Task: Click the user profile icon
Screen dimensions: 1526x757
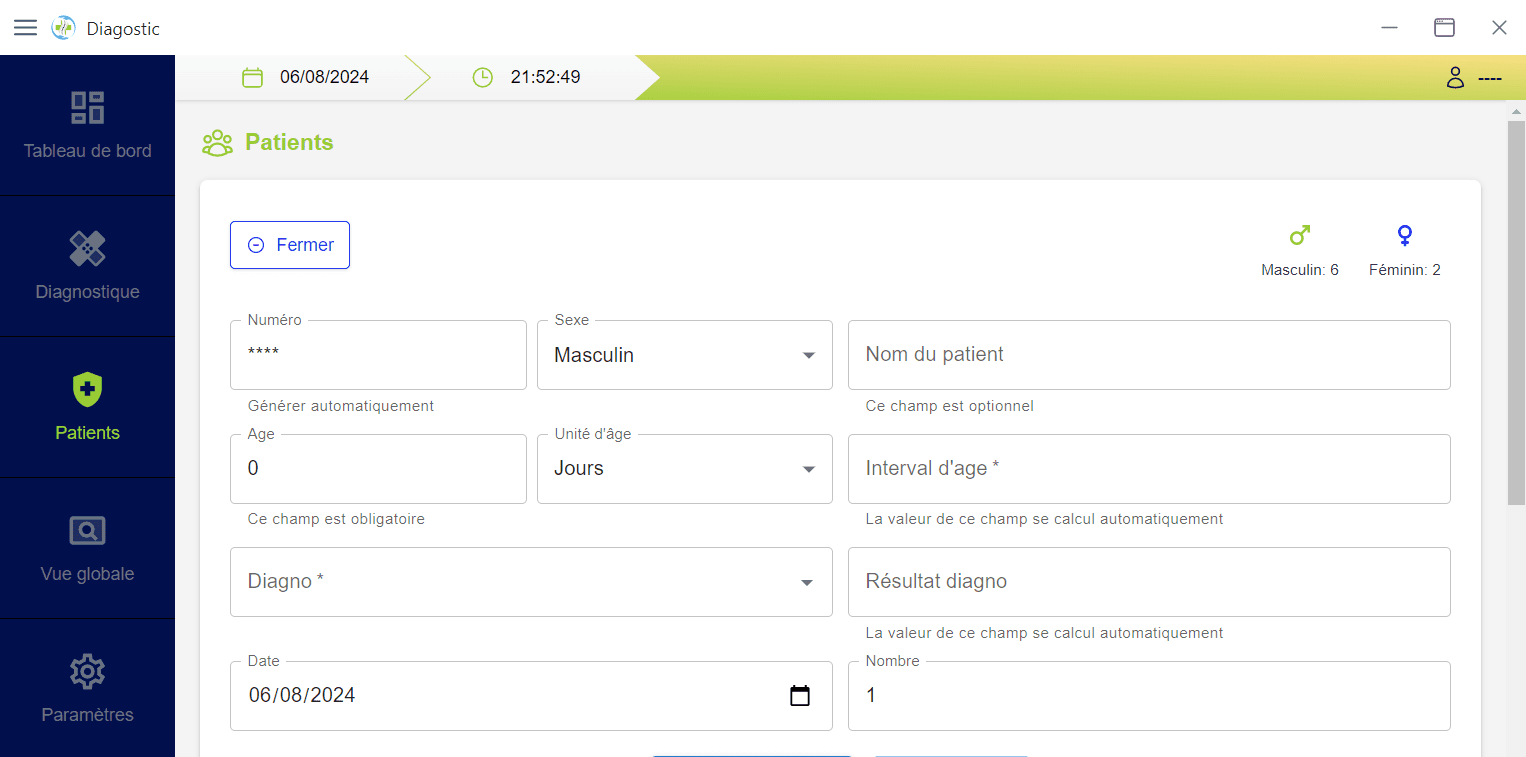Action: pos(1455,77)
